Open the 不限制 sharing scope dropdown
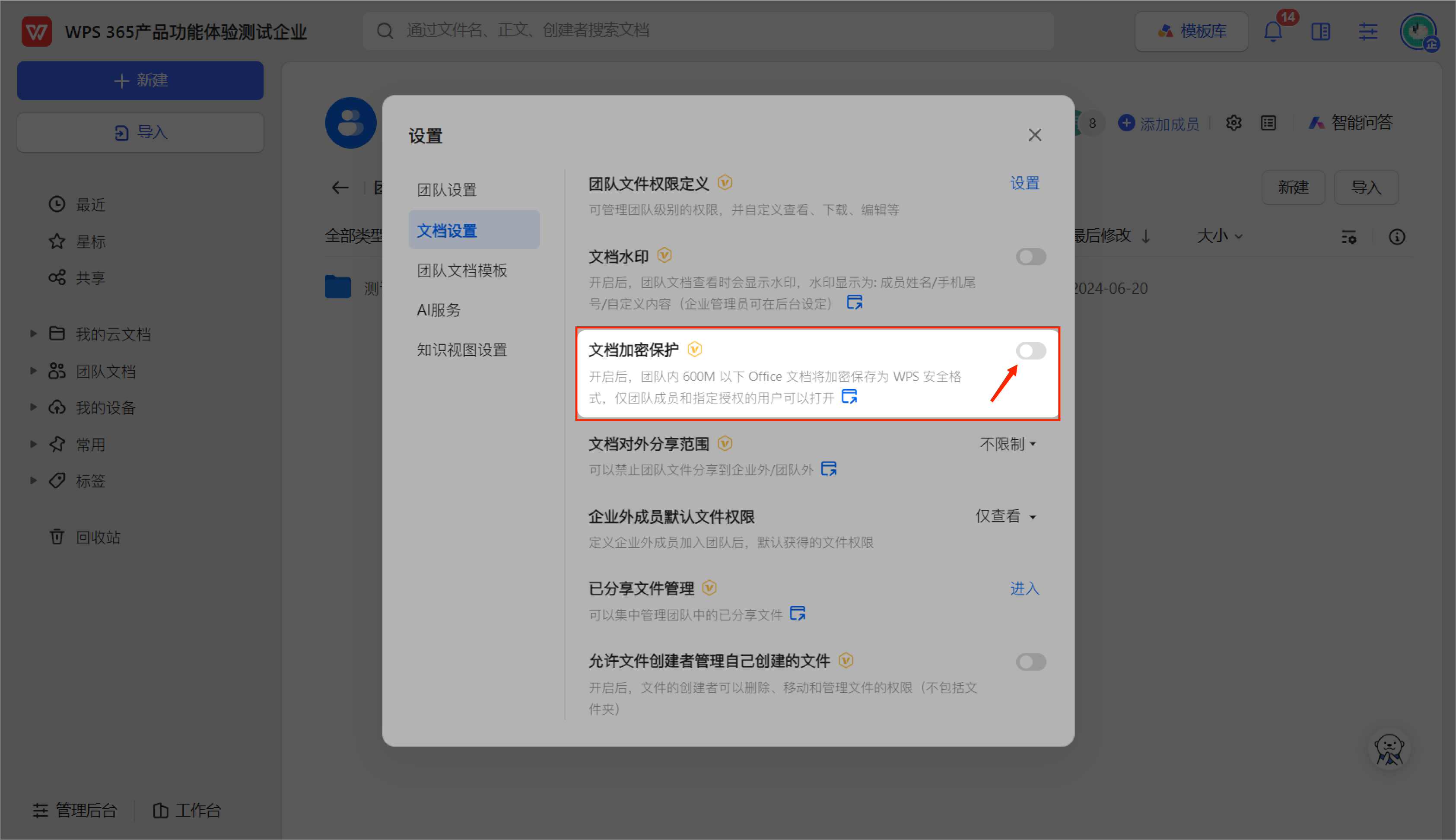Screen dimensions: 1456x840 [1008, 444]
